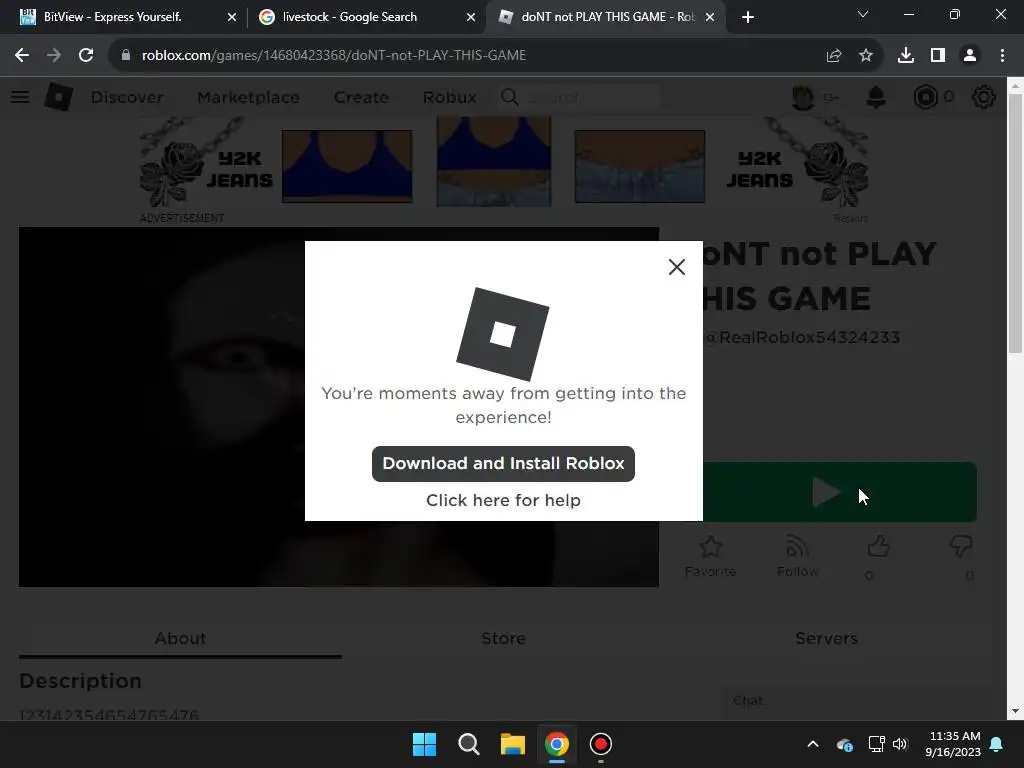Click Chrome icon in taskbar
The height and width of the screenshot is (768, 1024).
click(557, 744)
